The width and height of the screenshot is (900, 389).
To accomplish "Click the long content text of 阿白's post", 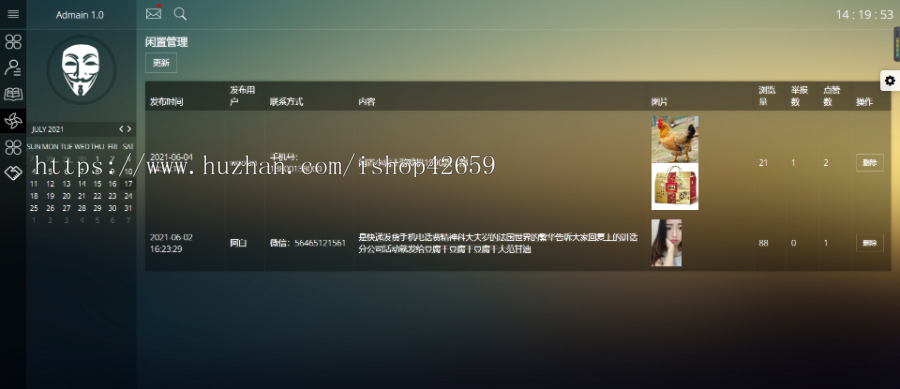I will (498, 243).
